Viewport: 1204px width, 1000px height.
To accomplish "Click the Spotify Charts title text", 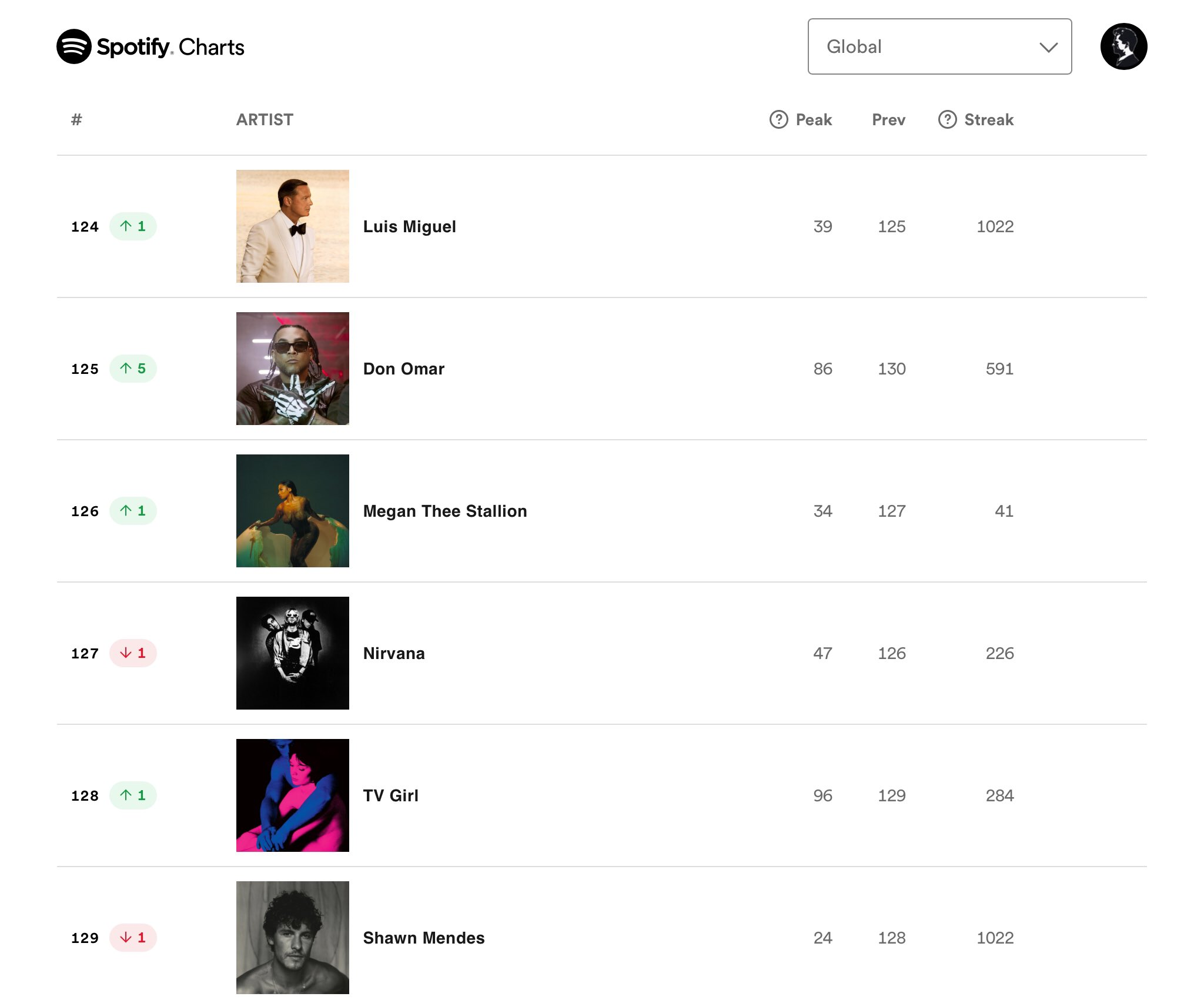I will pos(170,47).
